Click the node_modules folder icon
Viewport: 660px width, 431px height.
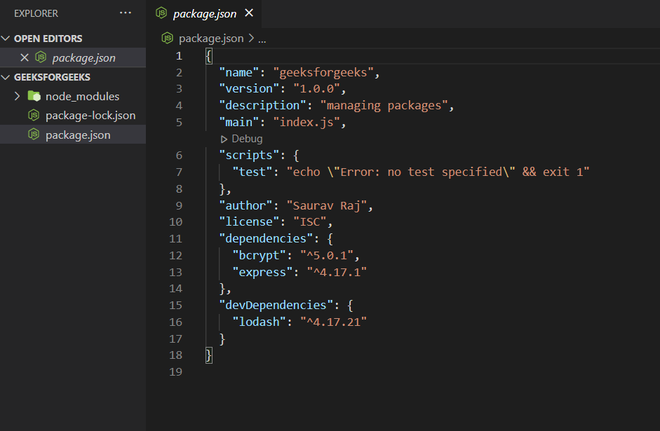pos(34,96)
